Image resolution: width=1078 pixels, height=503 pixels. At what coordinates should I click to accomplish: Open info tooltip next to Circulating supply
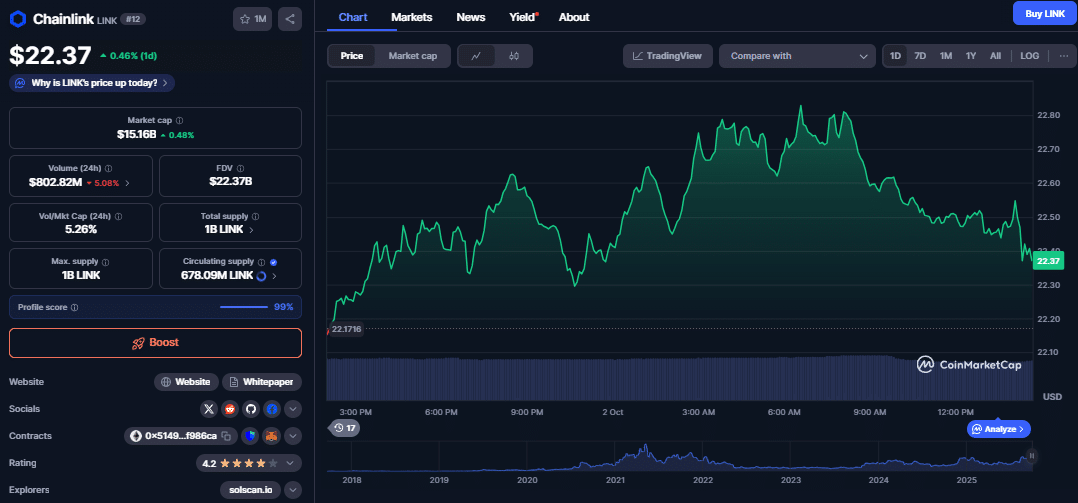(261, 262)
